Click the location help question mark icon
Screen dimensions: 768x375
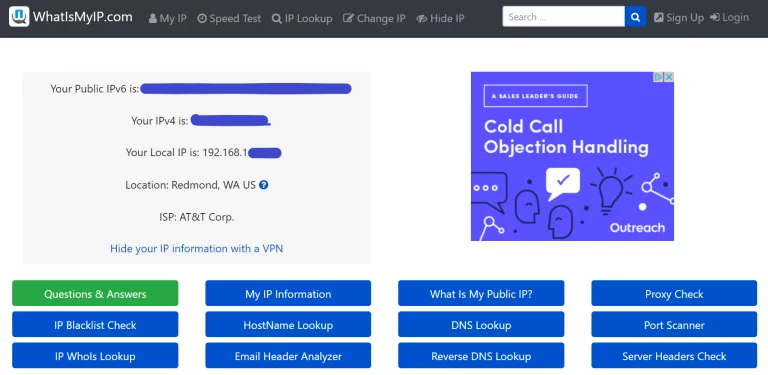point(264,185)
